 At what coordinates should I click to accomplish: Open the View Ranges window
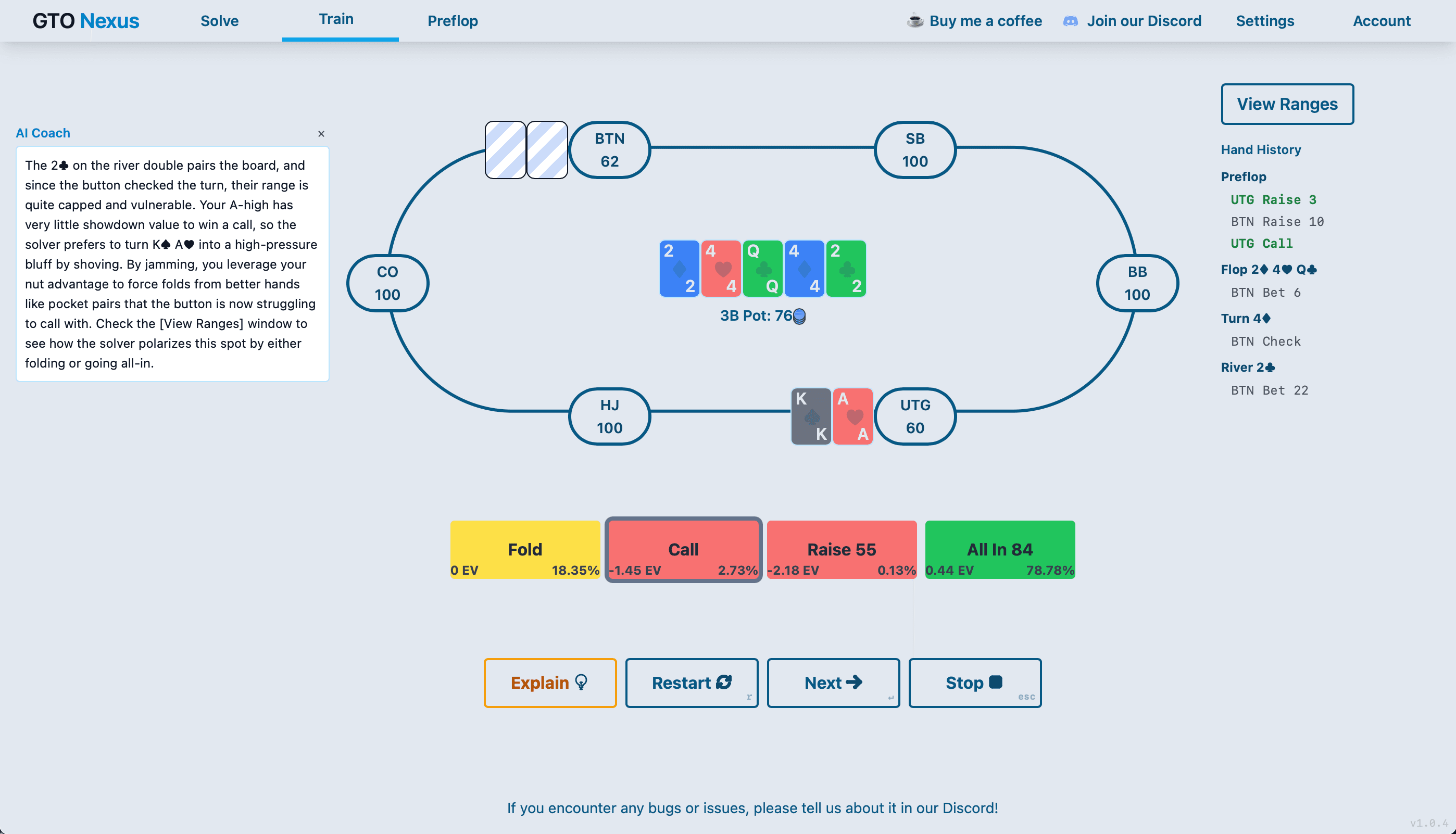click(1287, 104)
